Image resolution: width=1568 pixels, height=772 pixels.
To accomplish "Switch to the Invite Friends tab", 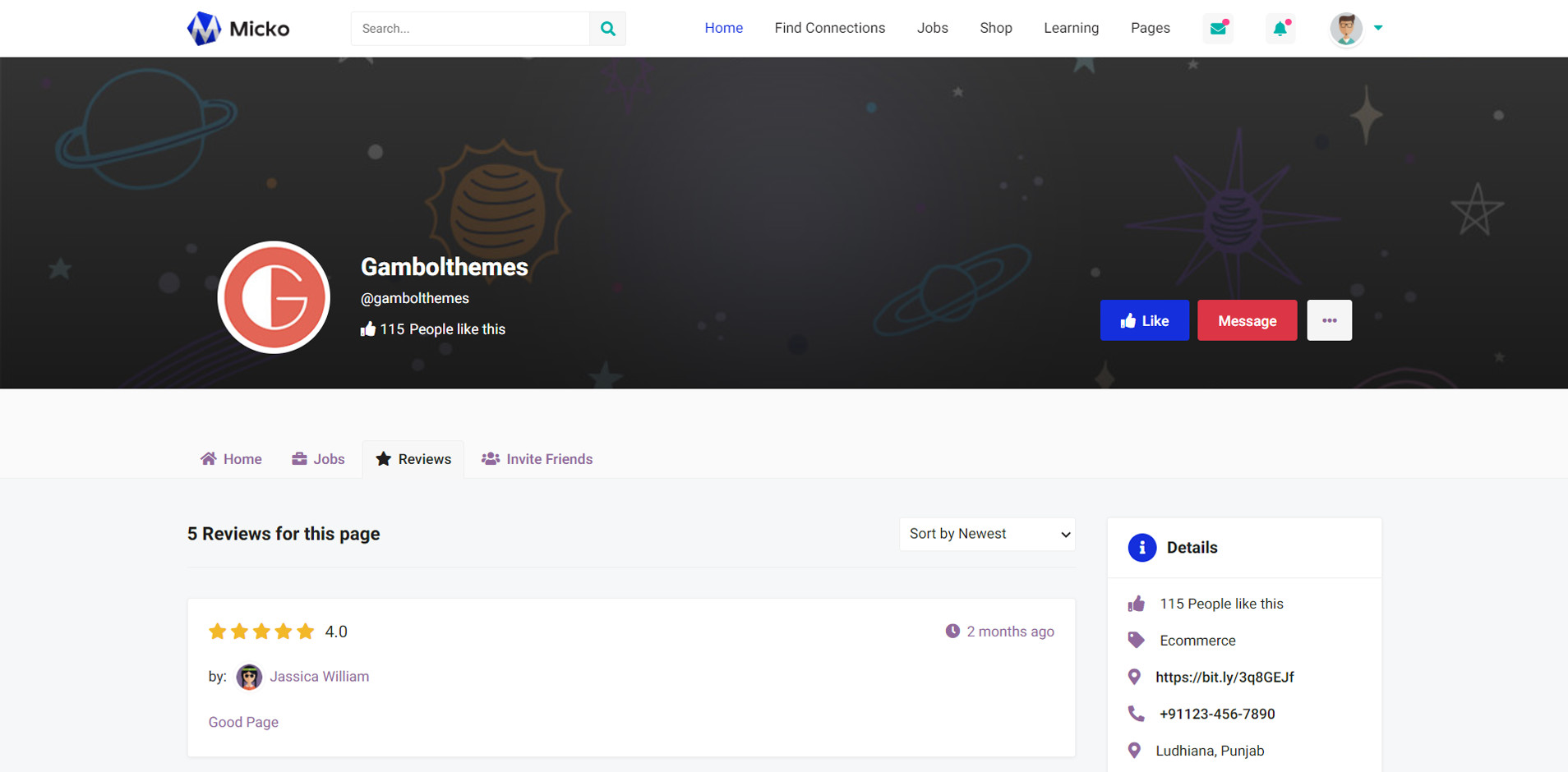I will pyautogui.click(x=537, y=459).
